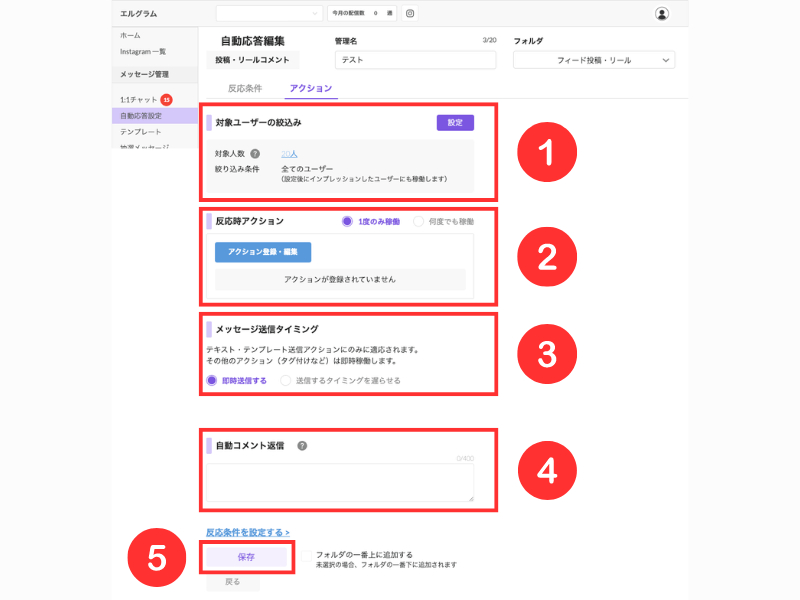
Task: Click help icon next to 対象人数
Action: pos(255,154)
